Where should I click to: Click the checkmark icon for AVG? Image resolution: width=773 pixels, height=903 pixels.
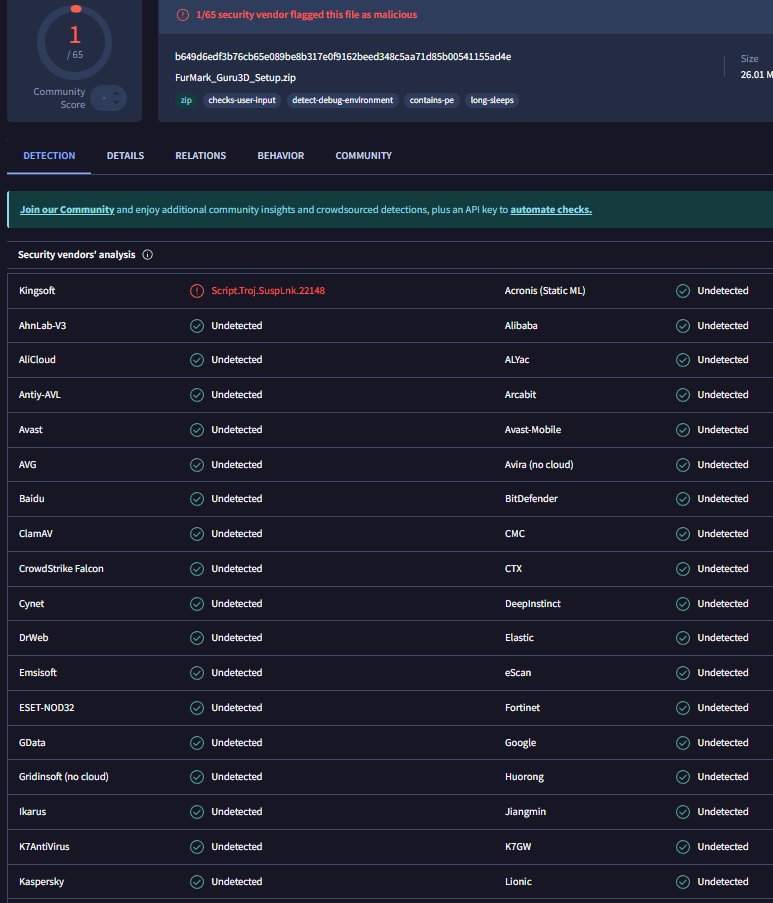[197, 465]
